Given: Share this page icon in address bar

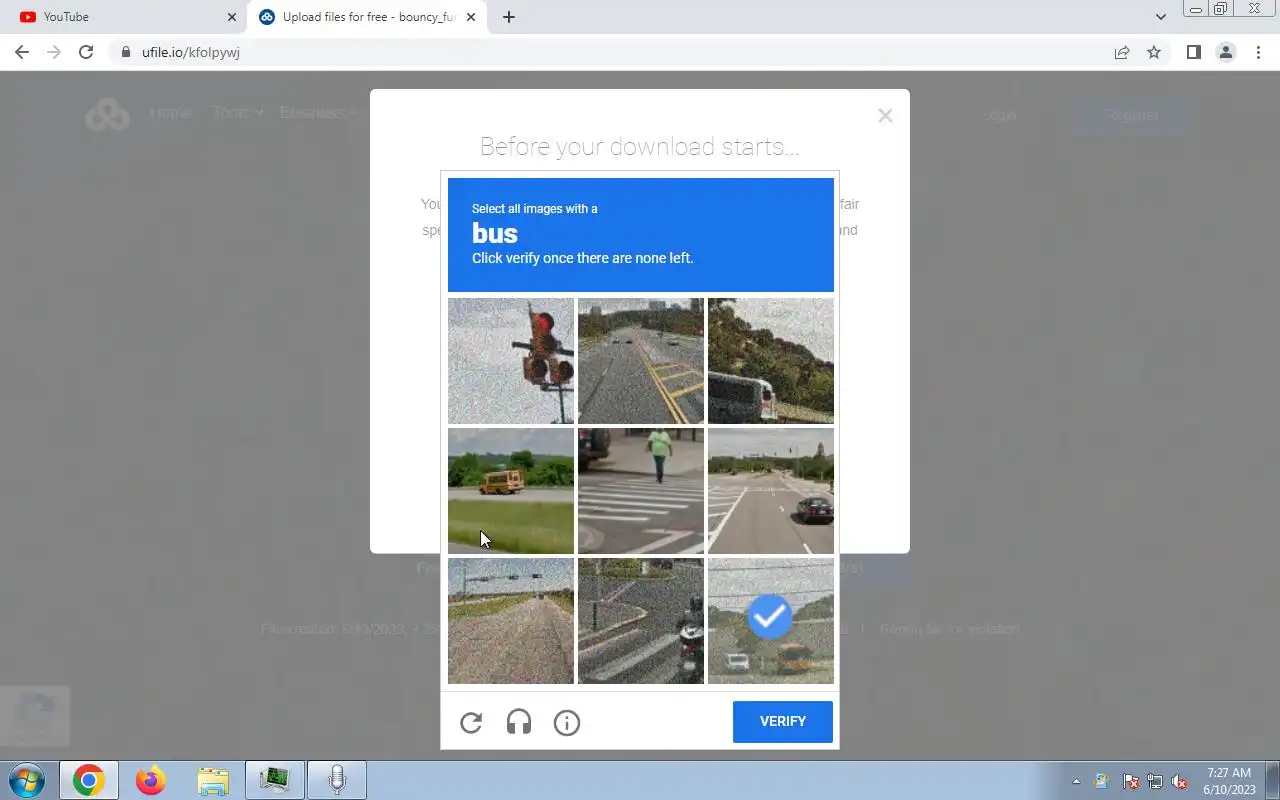Looking at the screenshot, I should coord(1122,52).
